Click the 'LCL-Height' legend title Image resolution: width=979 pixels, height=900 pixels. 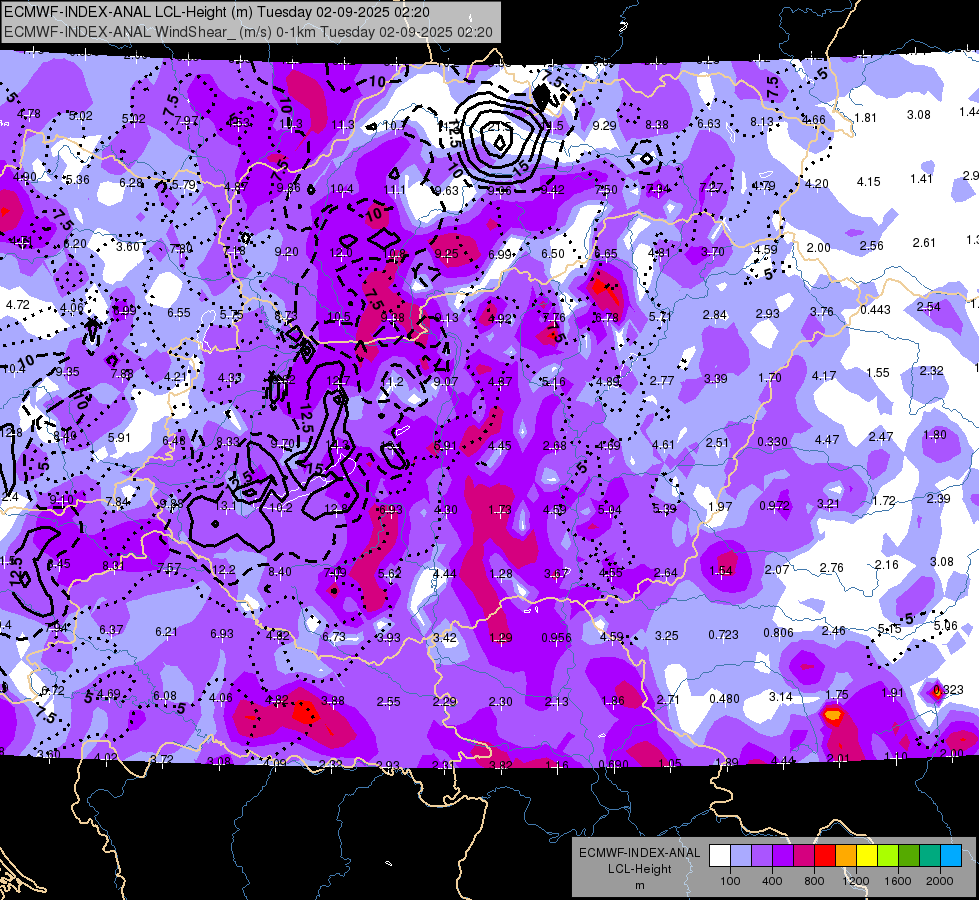pyautogui.click(x=639, y=869)
